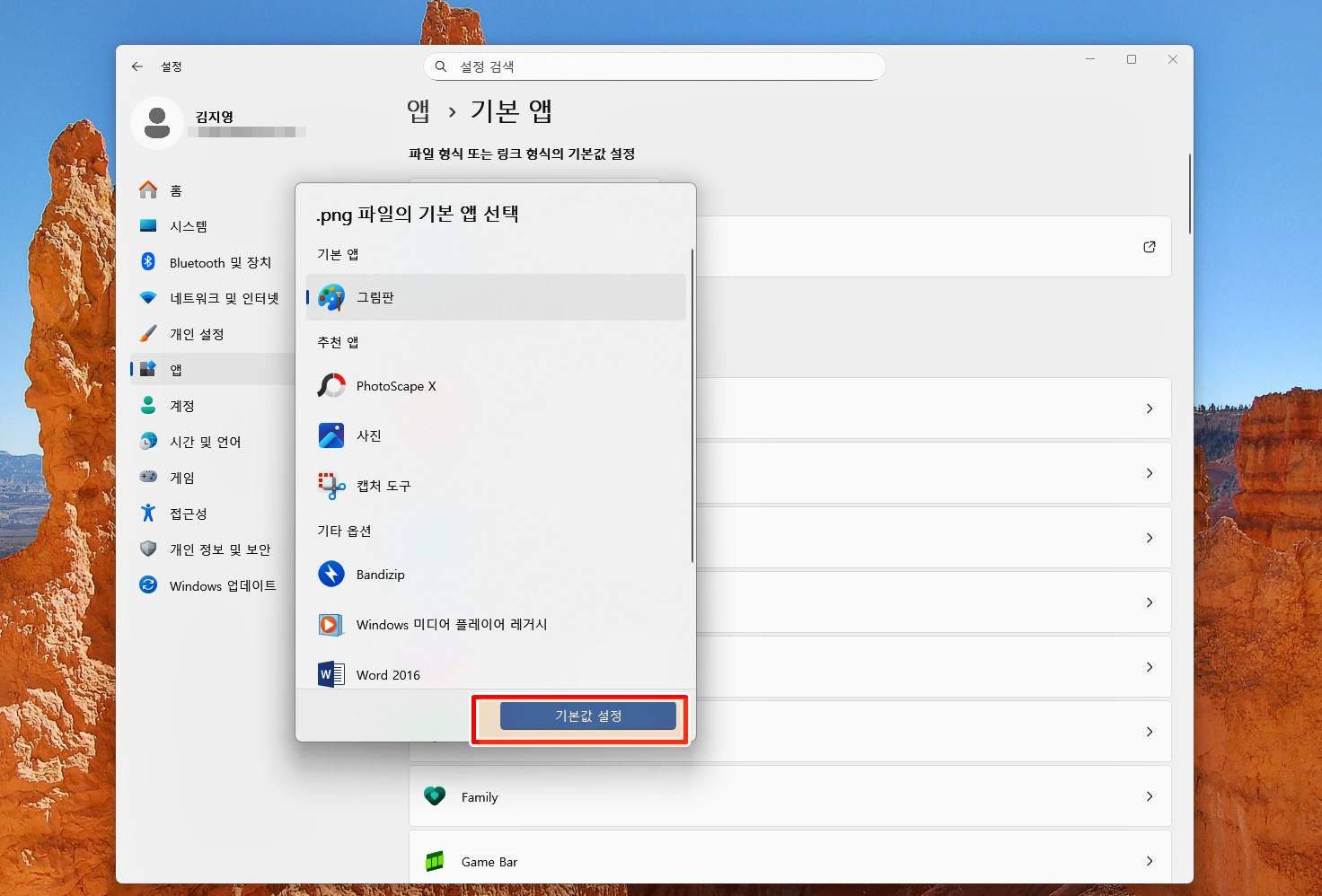Viewport: 1322px width, 896px height.
Task: Click the Windows 업데이트 sync icon
Action: tap(148, 585)
